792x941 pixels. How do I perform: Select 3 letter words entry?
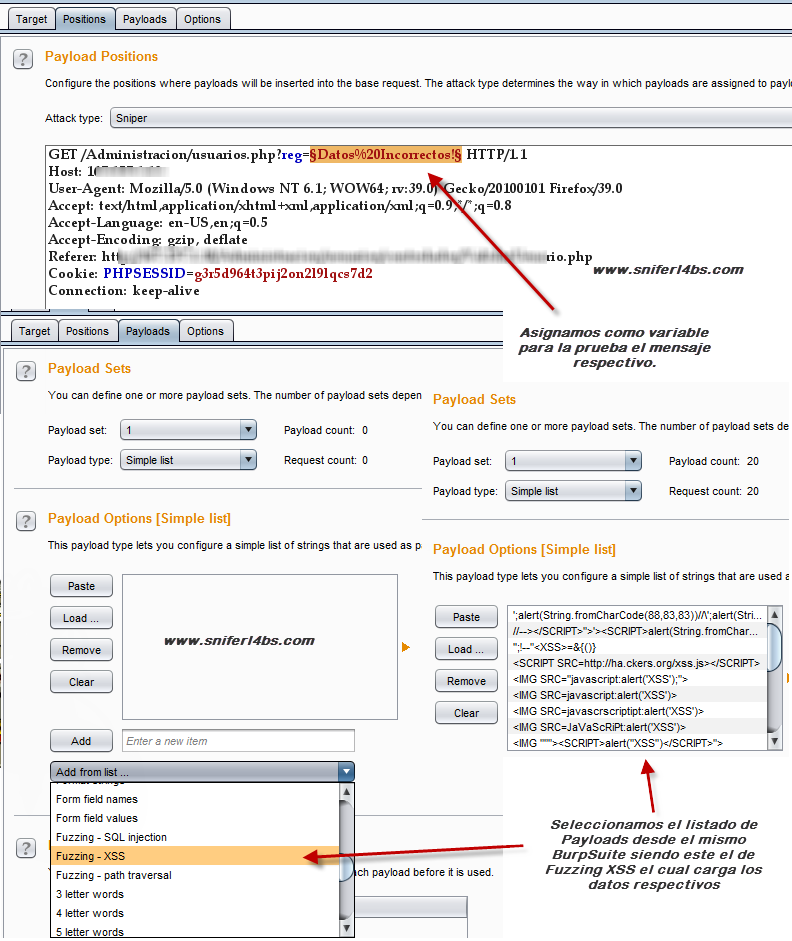tap(196, 894)
